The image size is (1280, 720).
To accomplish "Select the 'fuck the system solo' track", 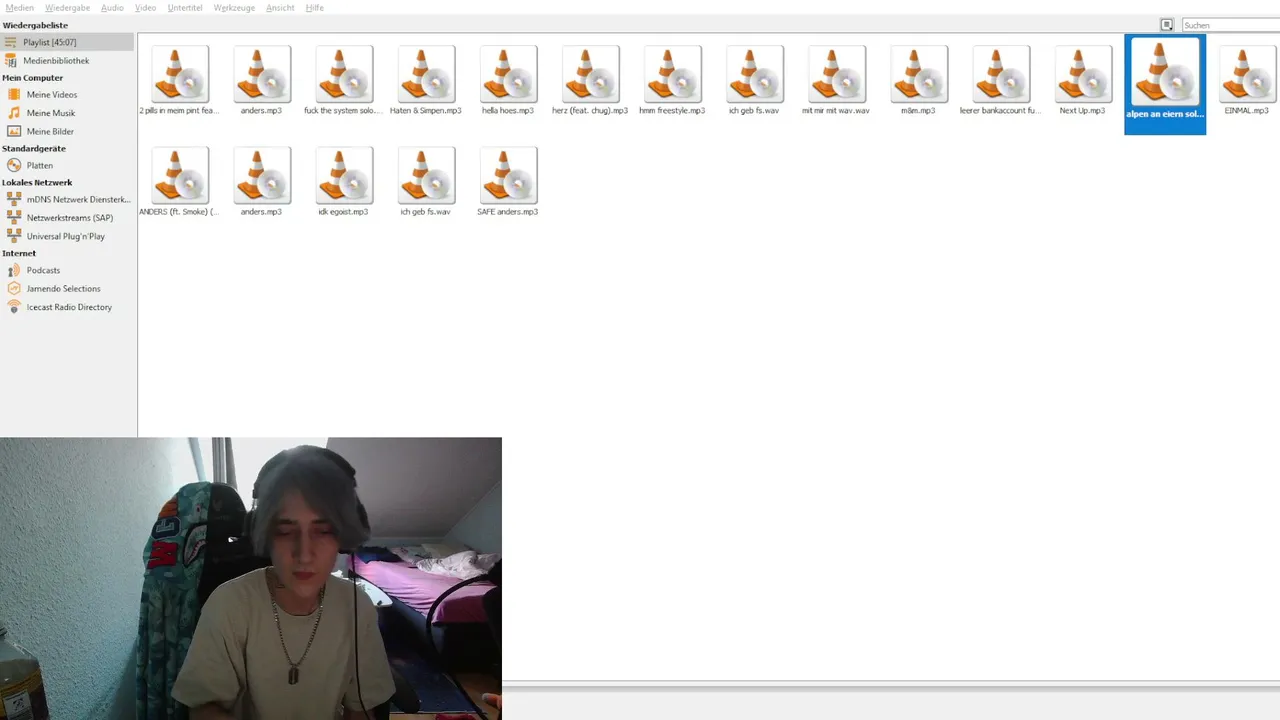I will [x=344, y=80].
